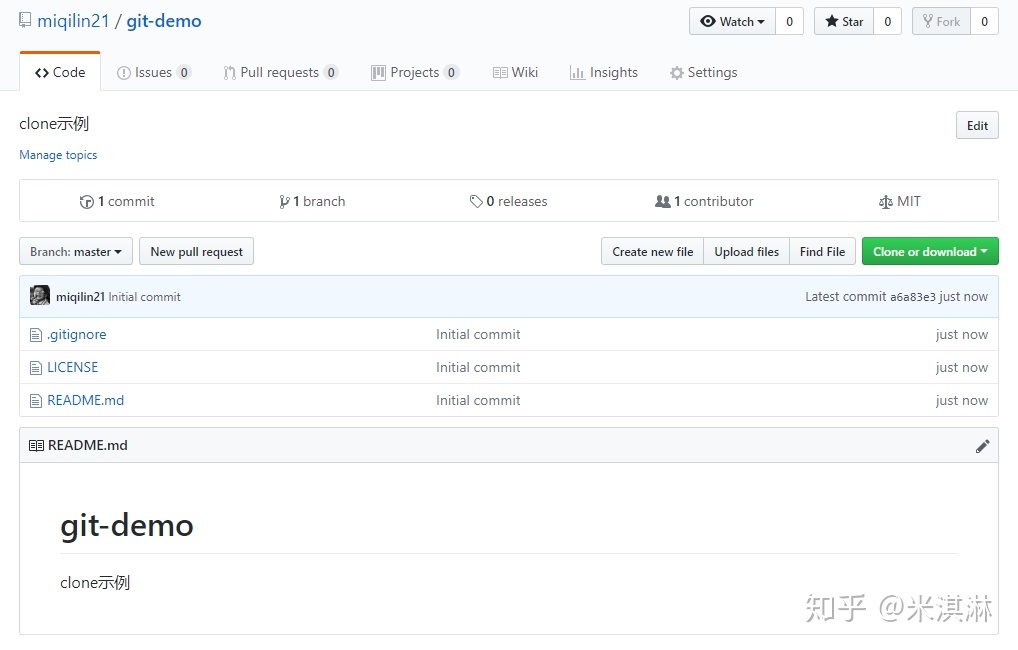Click Manage topics link
Viewport: 1018px width, 650px height.
[58, 155]
